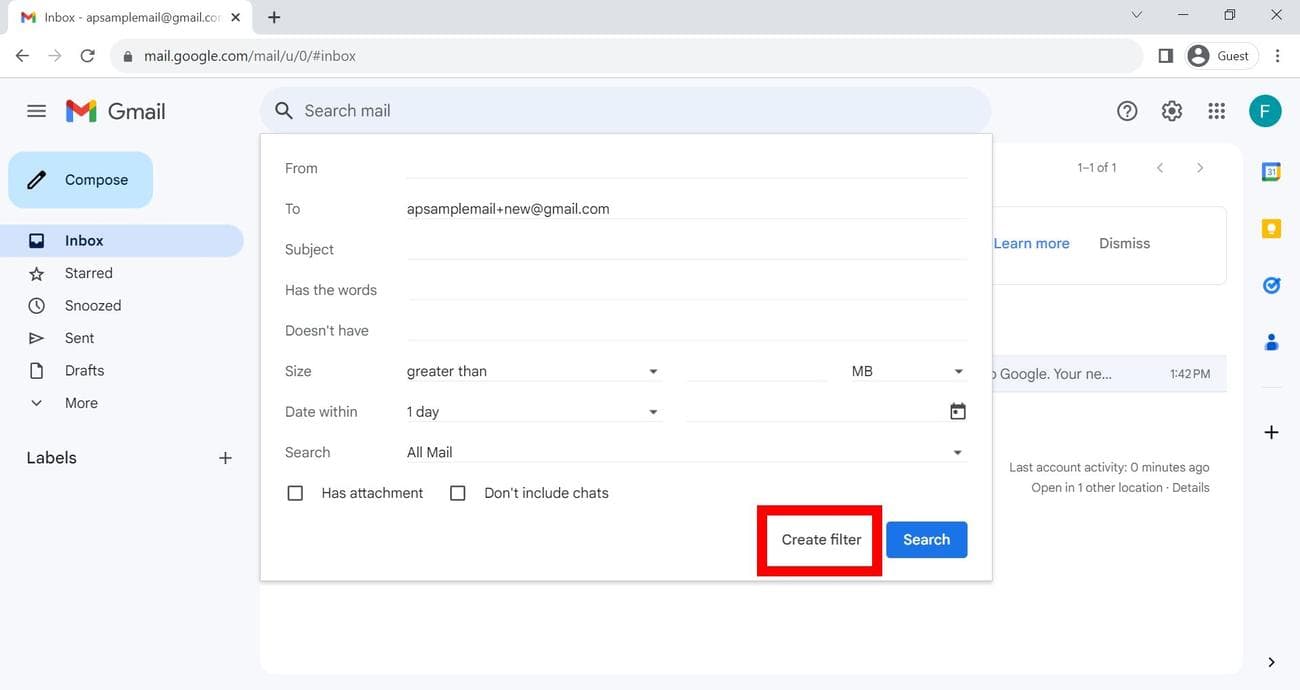This screenshot has width=1300, height=690.
Task: Open Google Keep in the side panel
Action: tap(1270, 228)
